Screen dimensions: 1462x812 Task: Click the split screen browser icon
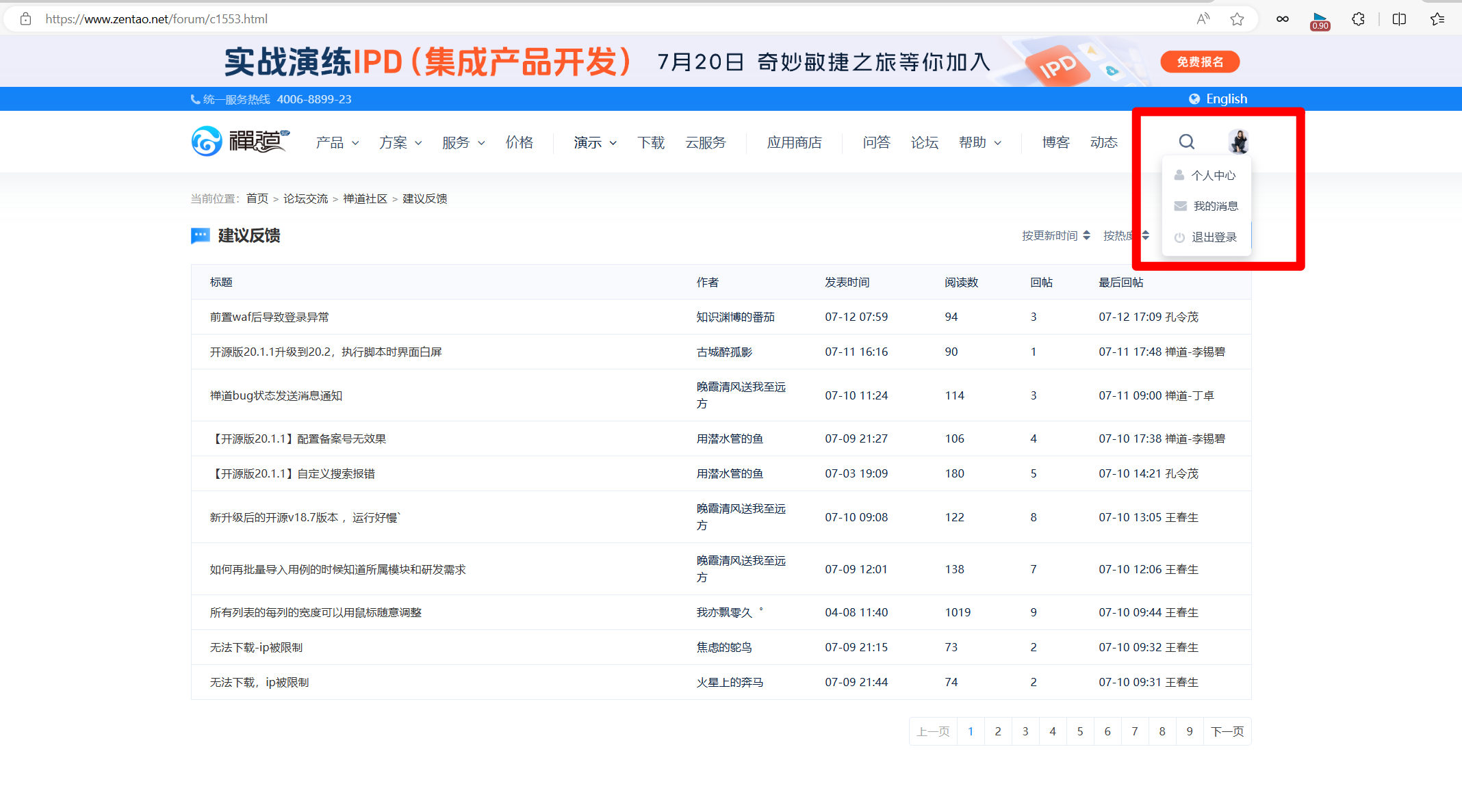1399,19
